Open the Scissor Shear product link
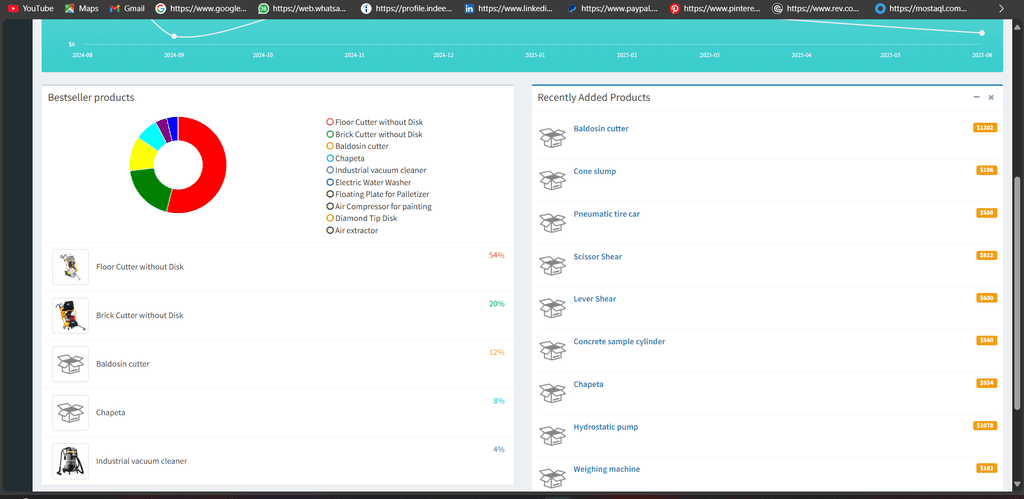Viewport: 1024px width, 499px height. pos(598,257)
